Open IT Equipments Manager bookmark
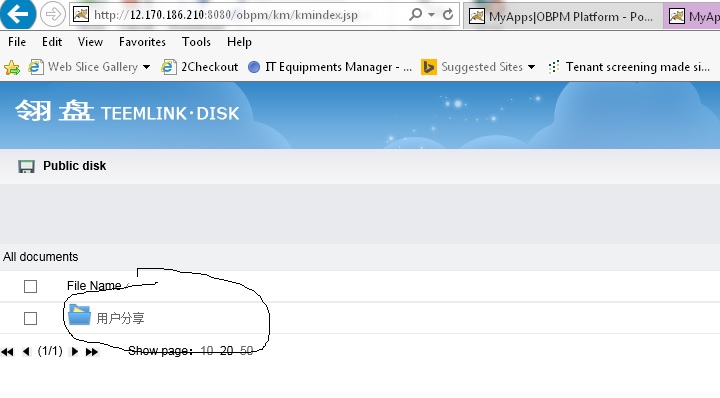This screenshot has width=720, height=398. click(330, 67)
